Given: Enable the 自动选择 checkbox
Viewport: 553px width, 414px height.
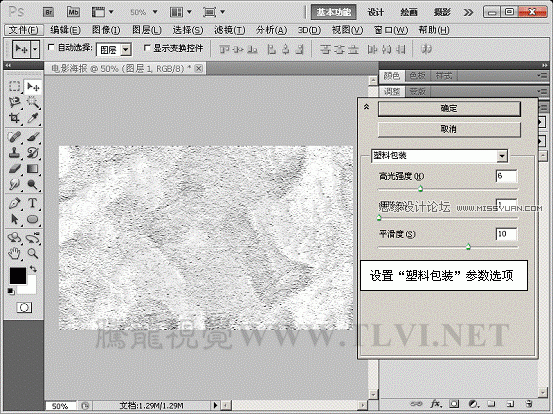Looking at the screenshot, I should [x=51, y=47].
